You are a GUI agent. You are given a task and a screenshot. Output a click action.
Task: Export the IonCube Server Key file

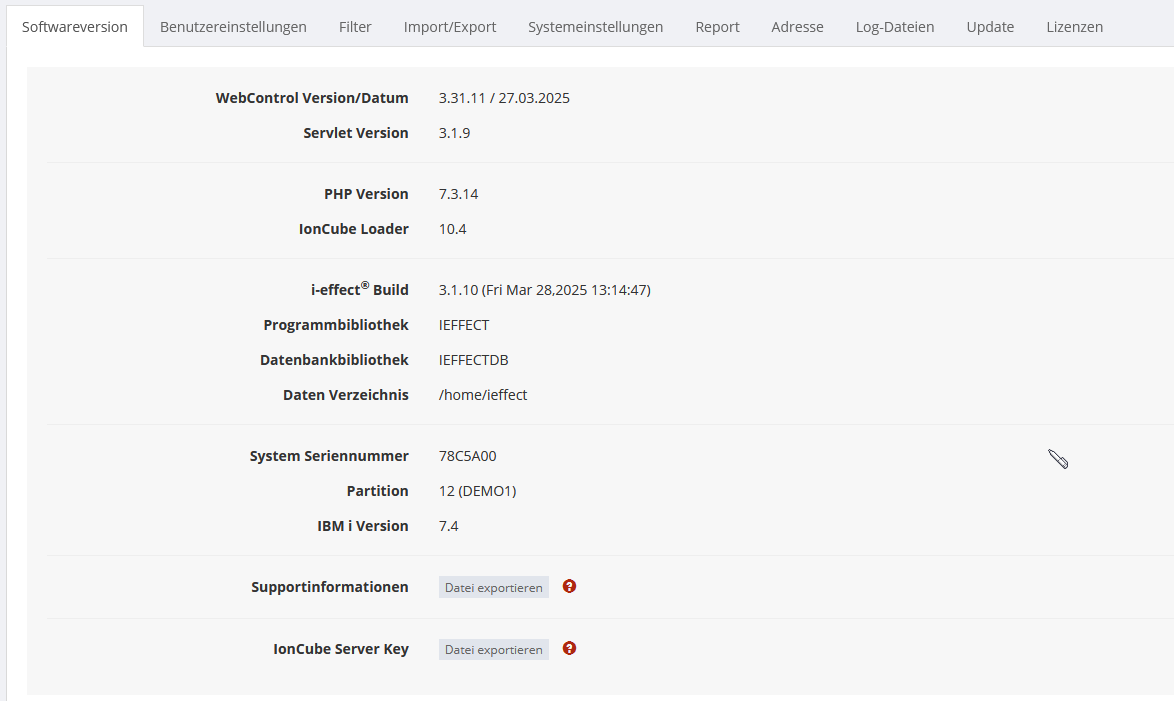(494, 650)
